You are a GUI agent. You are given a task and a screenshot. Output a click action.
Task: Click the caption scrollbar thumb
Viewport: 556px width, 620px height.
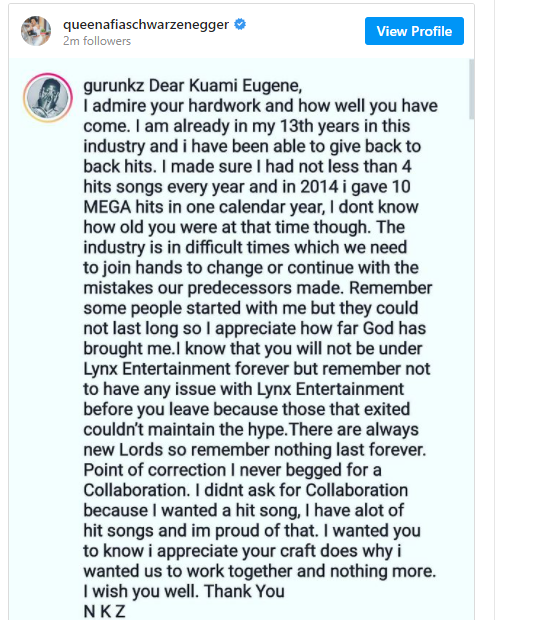pos(471,89)
